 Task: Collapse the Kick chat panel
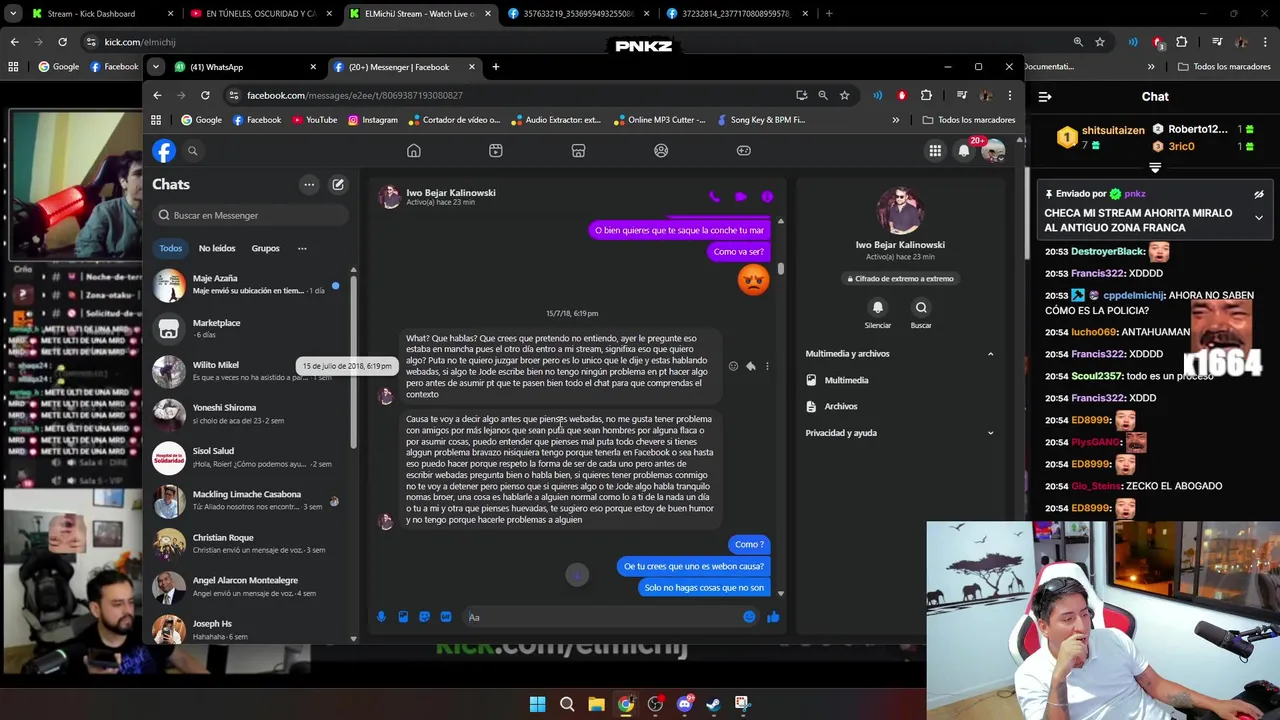click(x=1045, y=97)
